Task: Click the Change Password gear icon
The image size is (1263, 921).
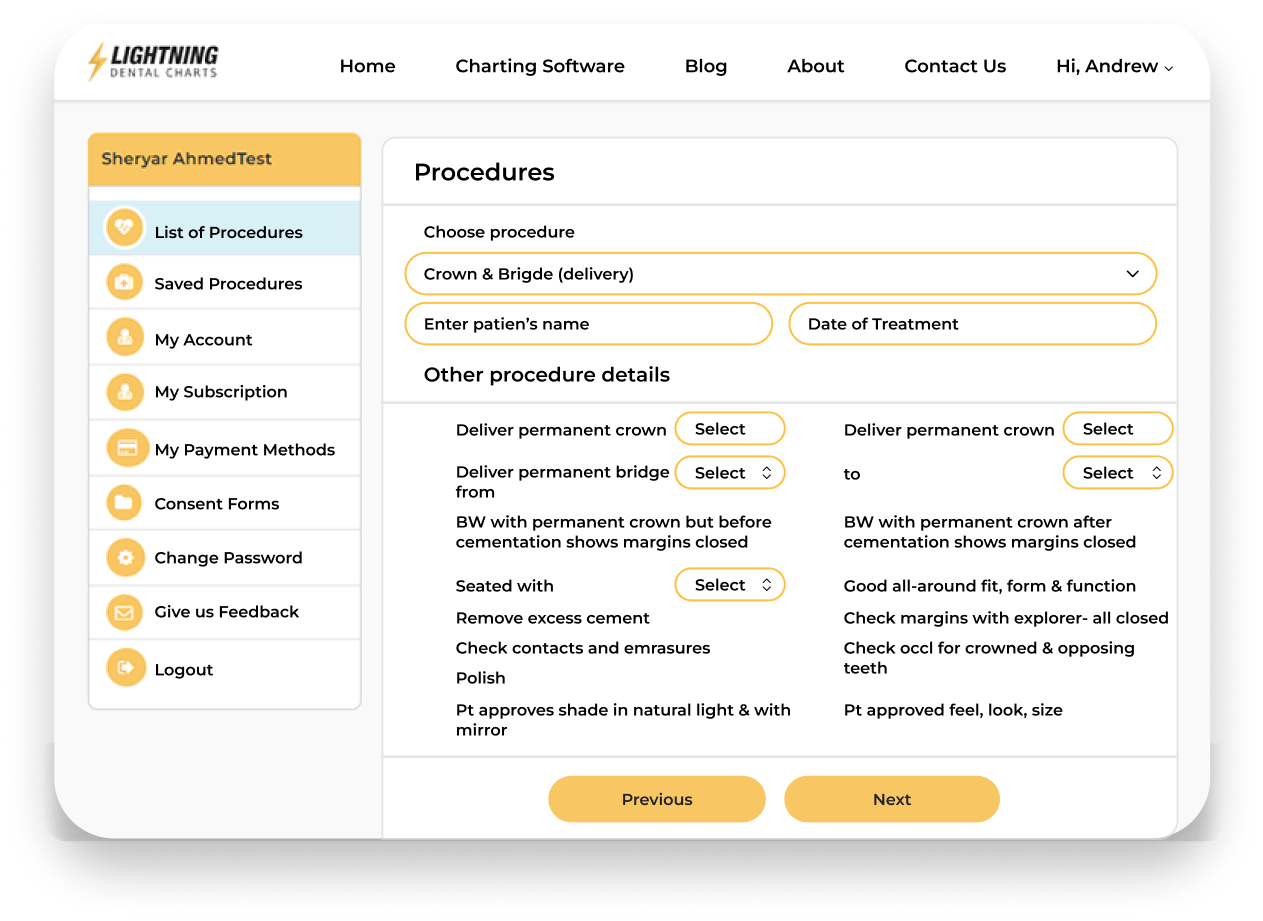Action: tap(125, 558)
